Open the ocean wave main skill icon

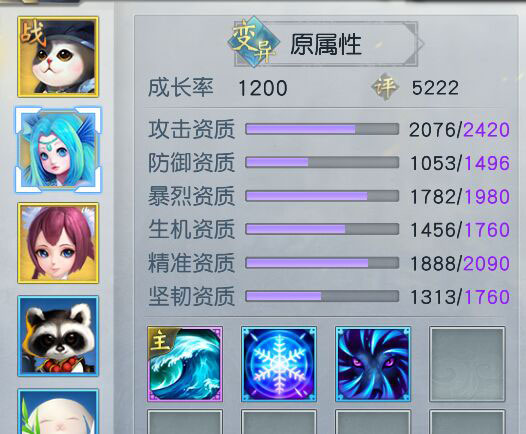185,364
